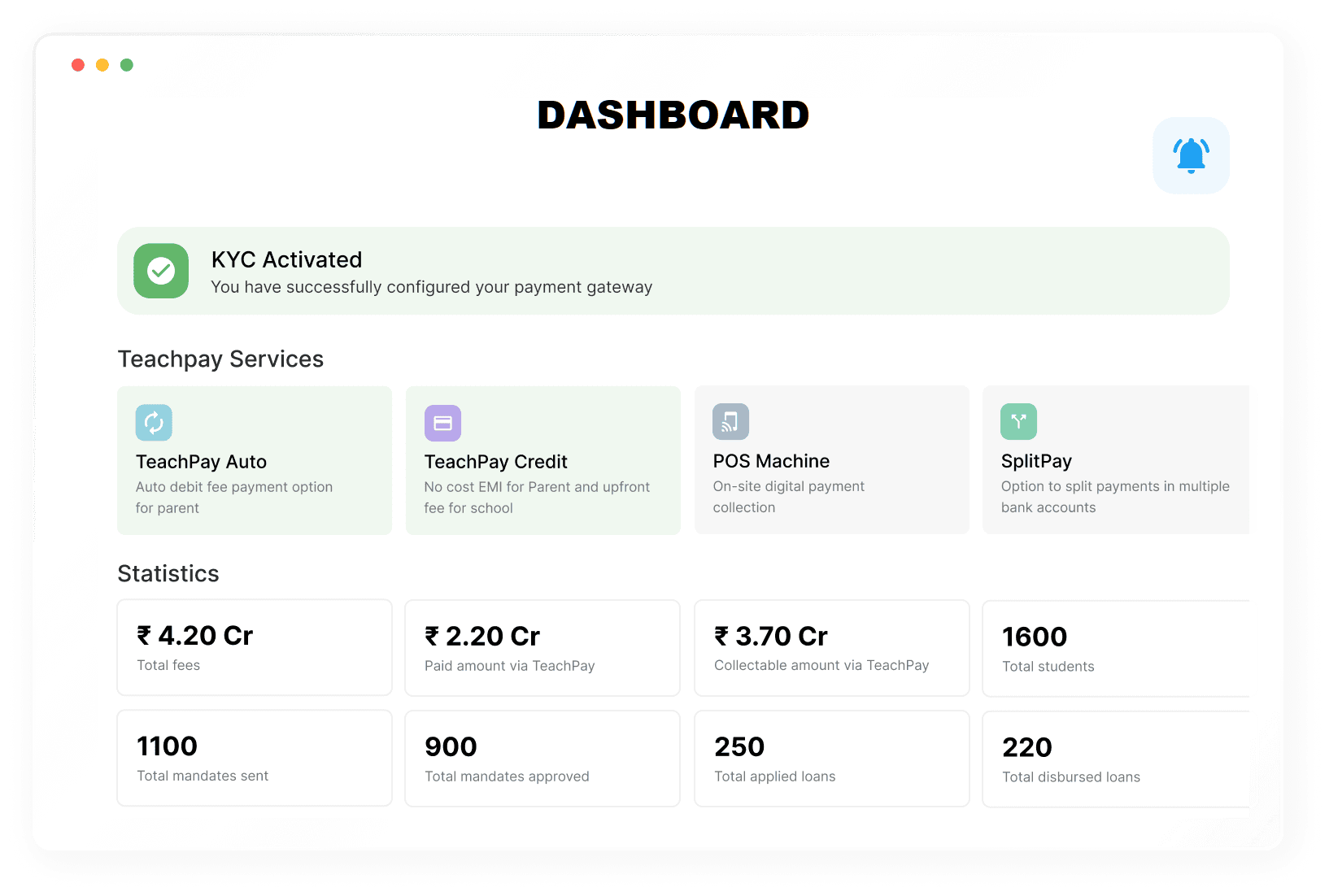Click the TeachPay Auto refresh icon

pos(154,422)
